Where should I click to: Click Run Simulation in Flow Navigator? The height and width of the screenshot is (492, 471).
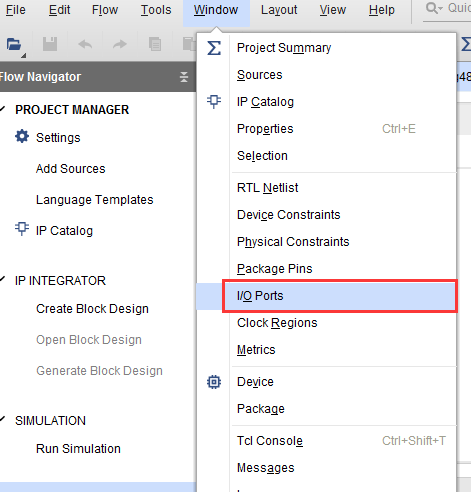[x=78, y=449]
